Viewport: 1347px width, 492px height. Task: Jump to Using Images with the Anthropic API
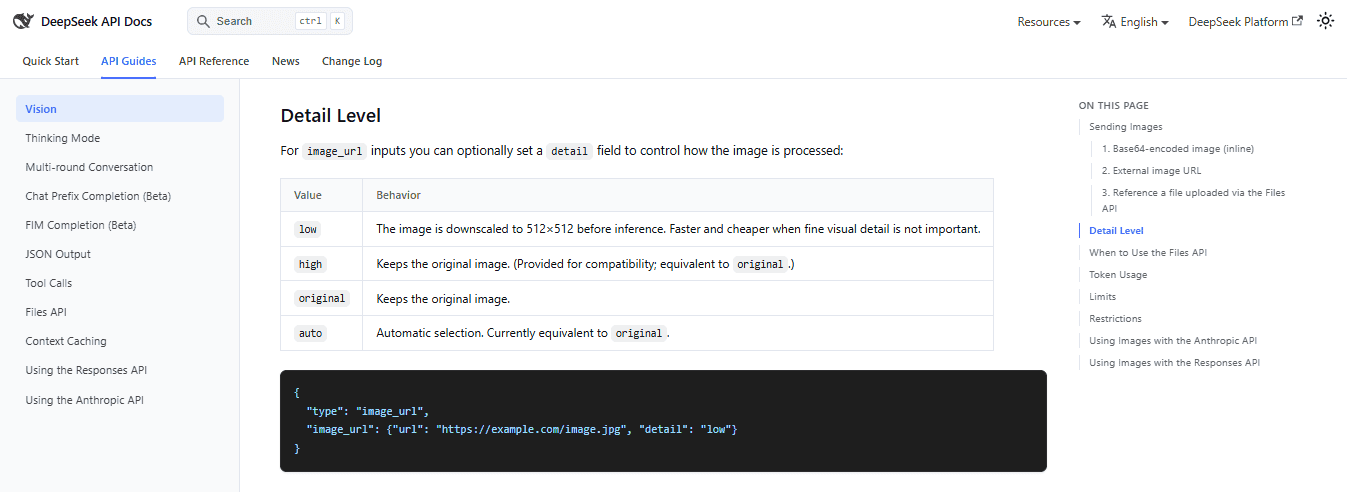pos(1173,341)
